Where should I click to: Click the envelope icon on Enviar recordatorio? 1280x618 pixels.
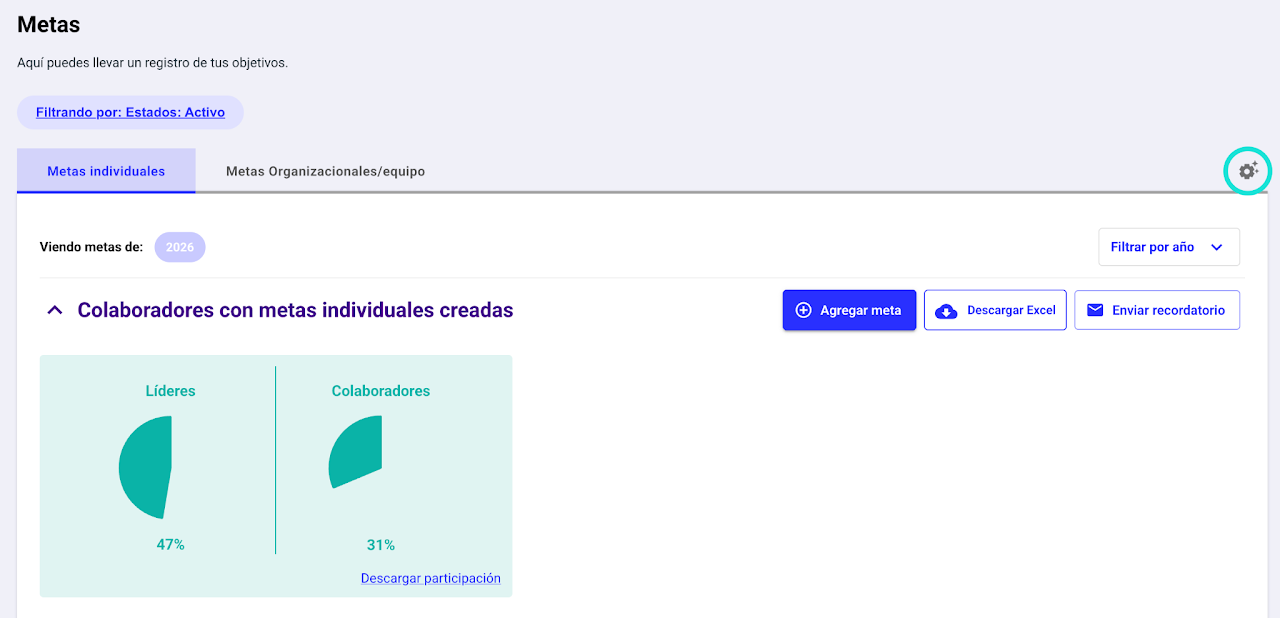point(1095,310)
